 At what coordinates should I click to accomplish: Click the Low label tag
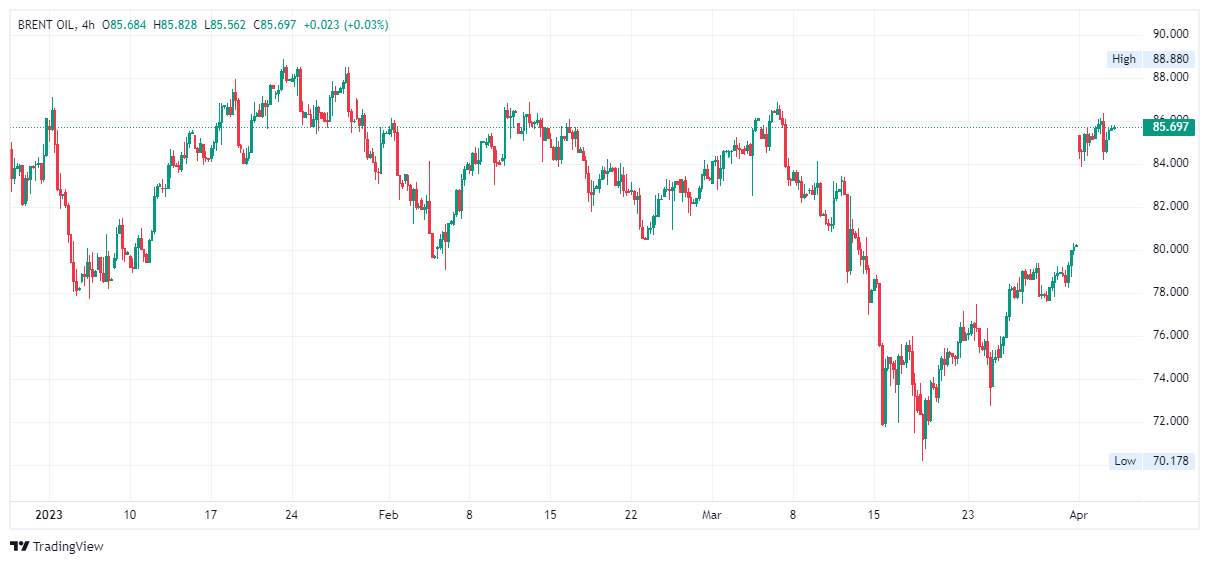[1125, 461]
